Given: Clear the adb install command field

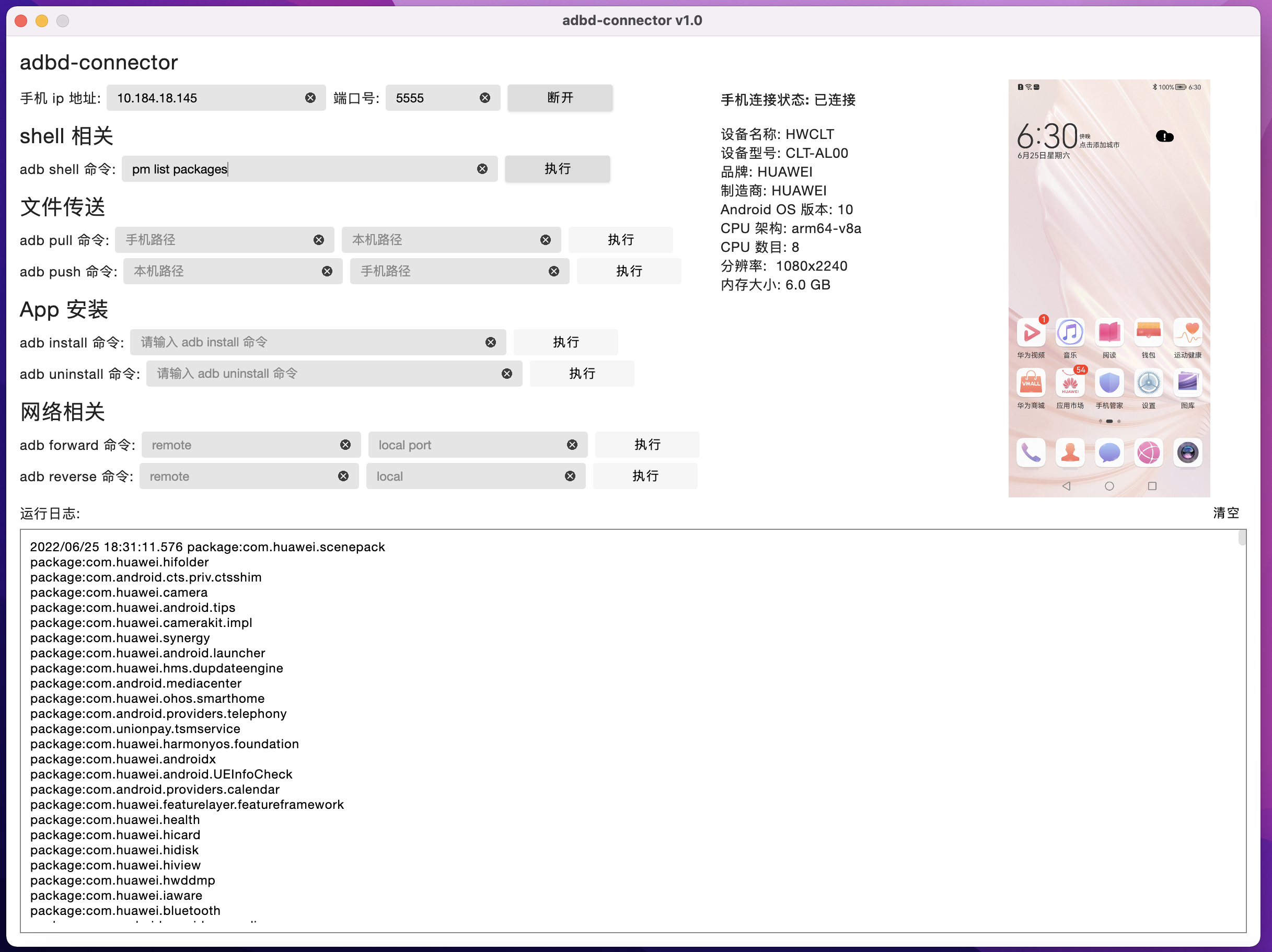Looking at the screenshot, I should coord(491,343).
